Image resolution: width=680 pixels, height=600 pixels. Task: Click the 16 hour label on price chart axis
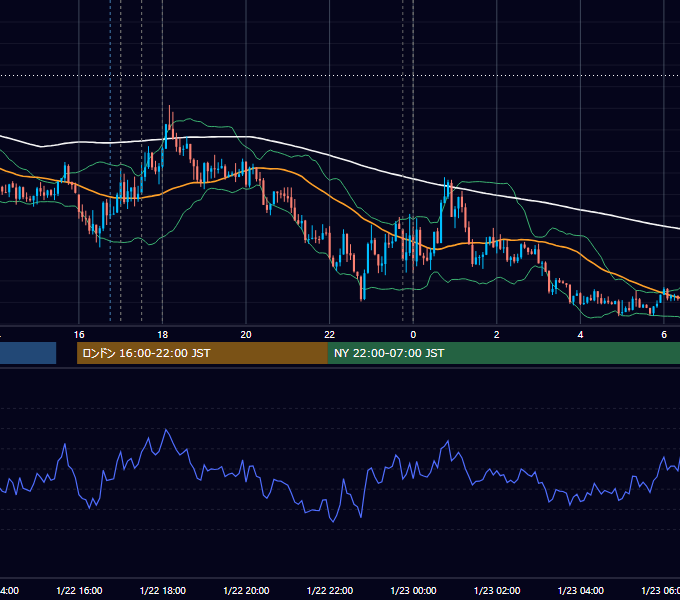click(79, 335)
